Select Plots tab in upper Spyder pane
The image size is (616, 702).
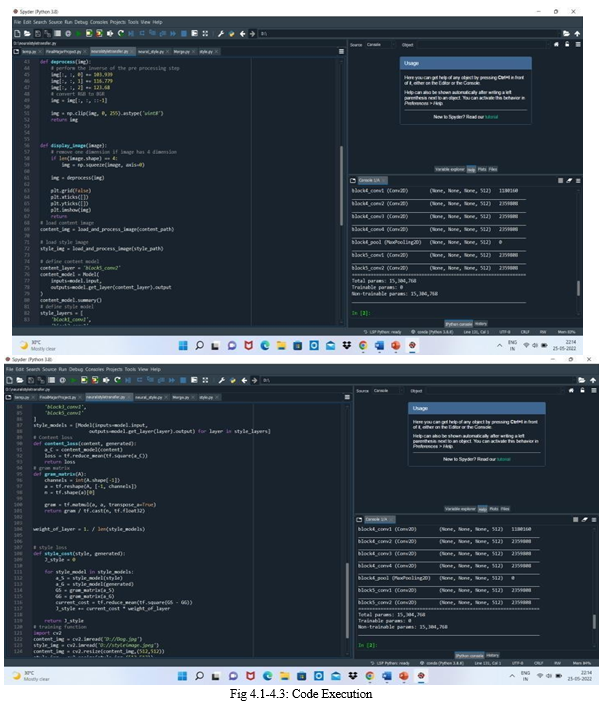(x=482, y=169)
